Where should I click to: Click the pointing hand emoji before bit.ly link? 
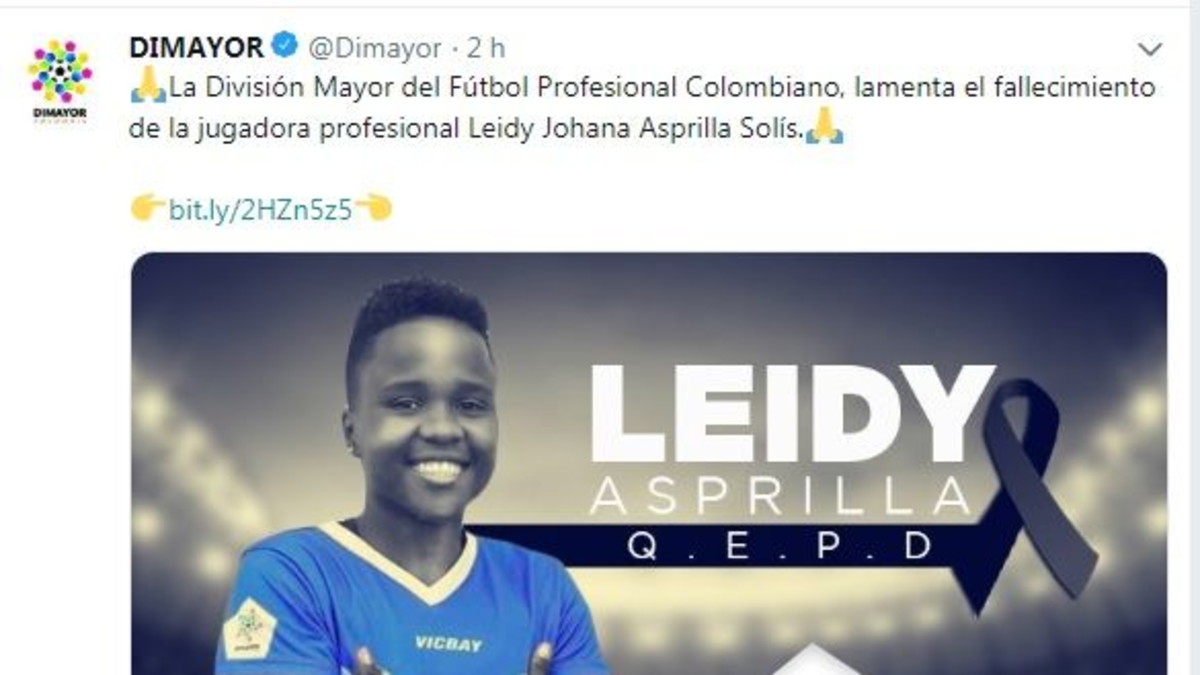(148, 209)
